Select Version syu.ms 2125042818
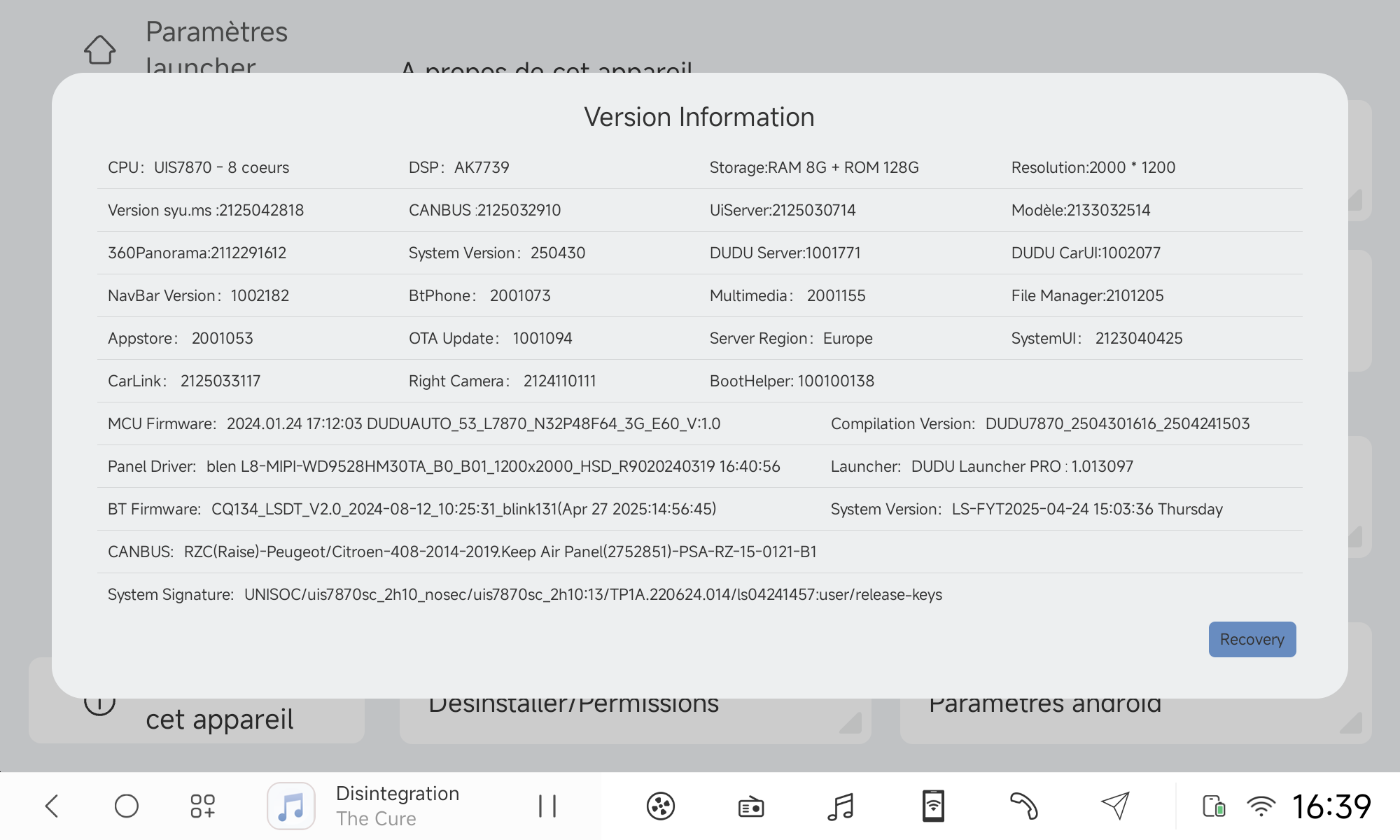The height and width of the screenshot is (840, 1400). [206, 210]
